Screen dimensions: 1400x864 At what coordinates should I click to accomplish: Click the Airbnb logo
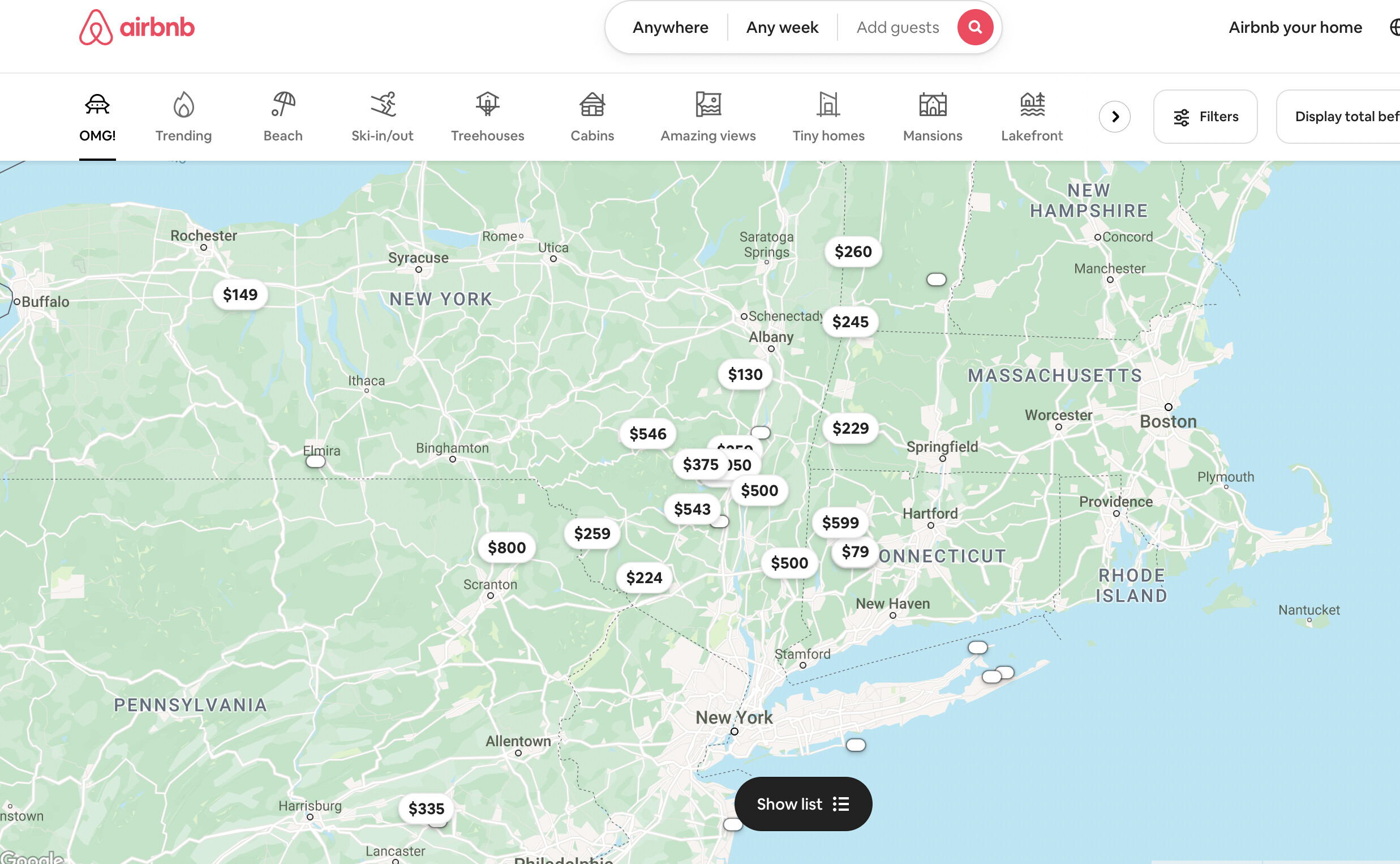coord(136,27)
